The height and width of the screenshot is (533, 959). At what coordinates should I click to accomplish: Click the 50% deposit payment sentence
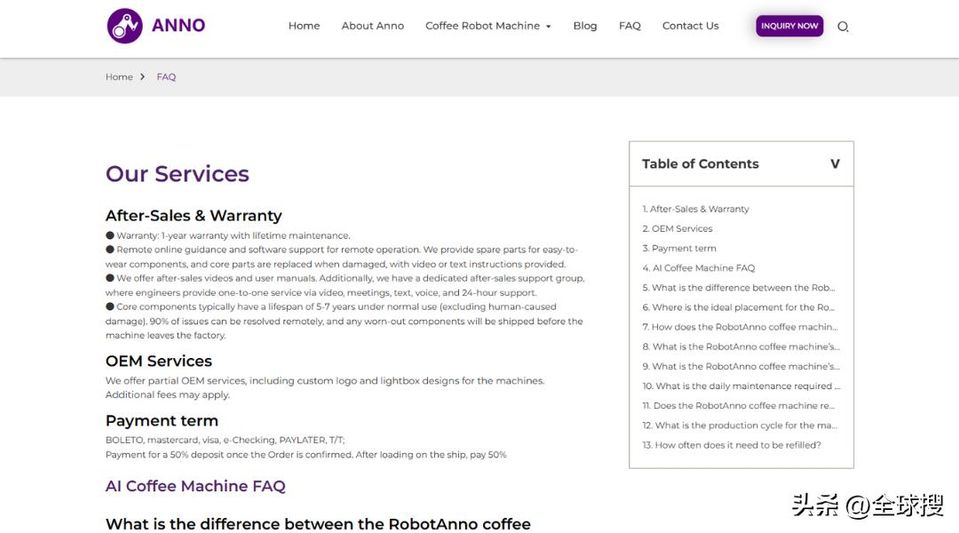(306, 454)
